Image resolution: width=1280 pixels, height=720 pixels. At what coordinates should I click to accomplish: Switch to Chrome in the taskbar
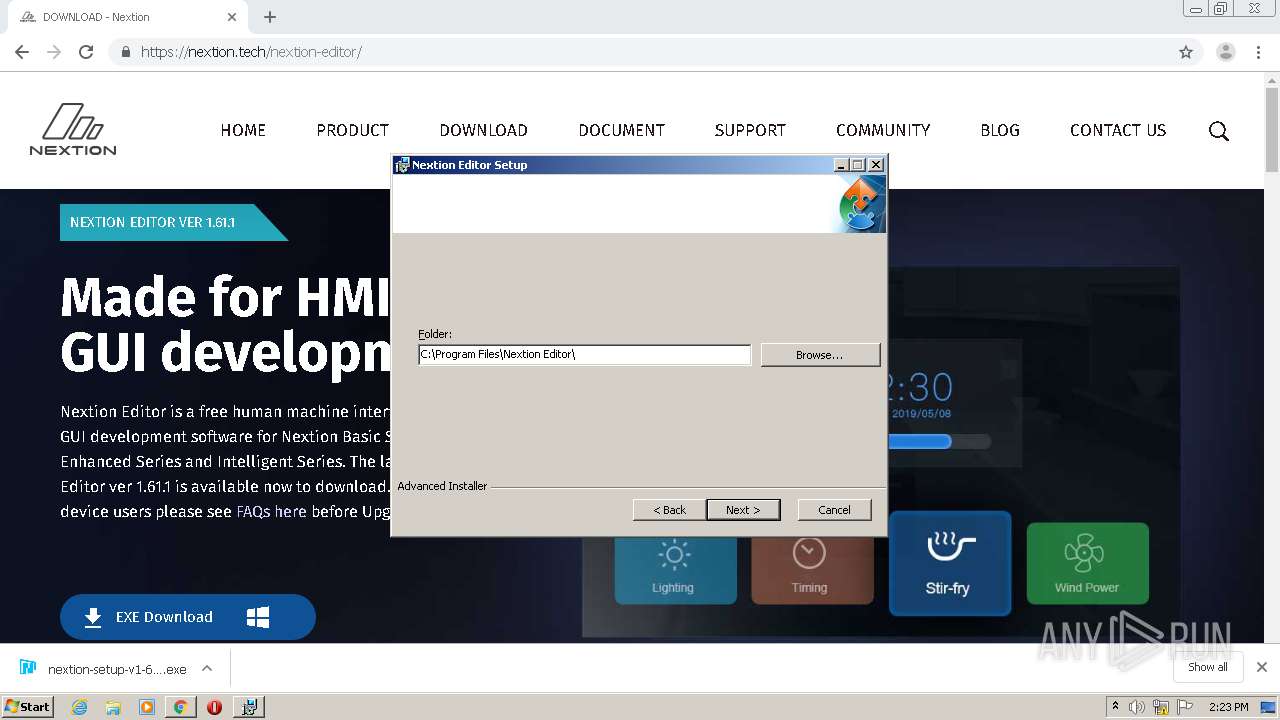coord(180,707)
